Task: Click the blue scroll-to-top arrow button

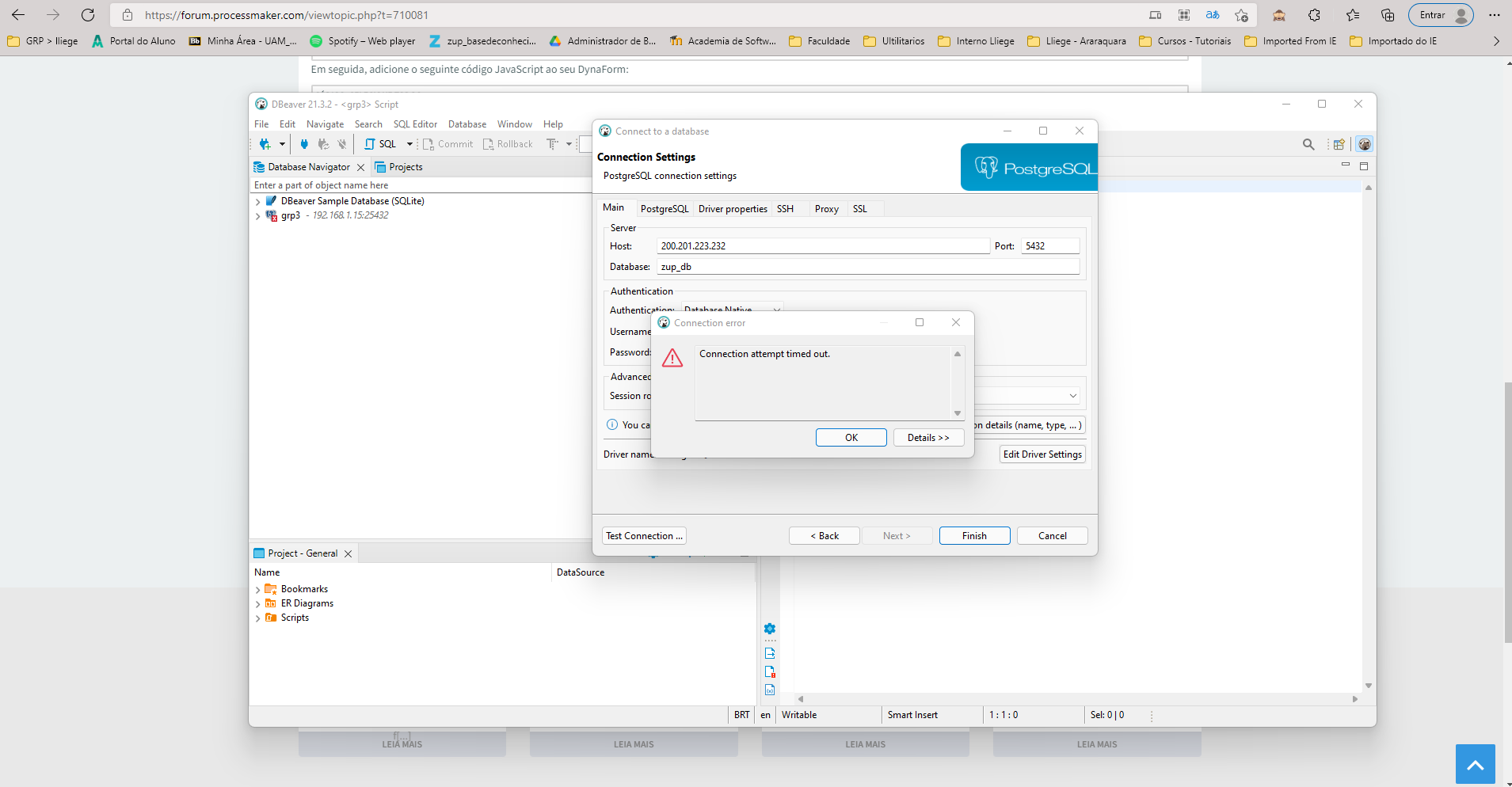Action: 1475,764
